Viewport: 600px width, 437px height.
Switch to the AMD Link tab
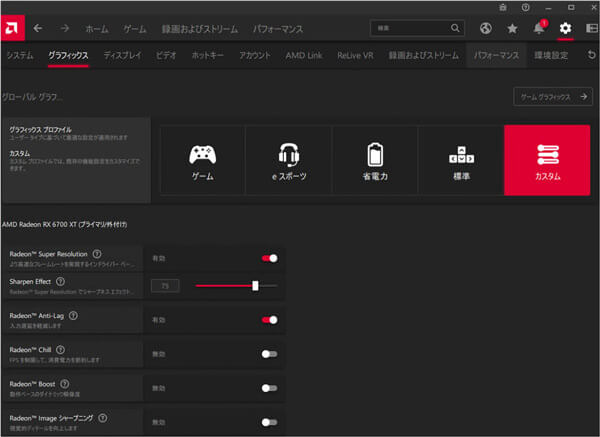click(304, 55)
